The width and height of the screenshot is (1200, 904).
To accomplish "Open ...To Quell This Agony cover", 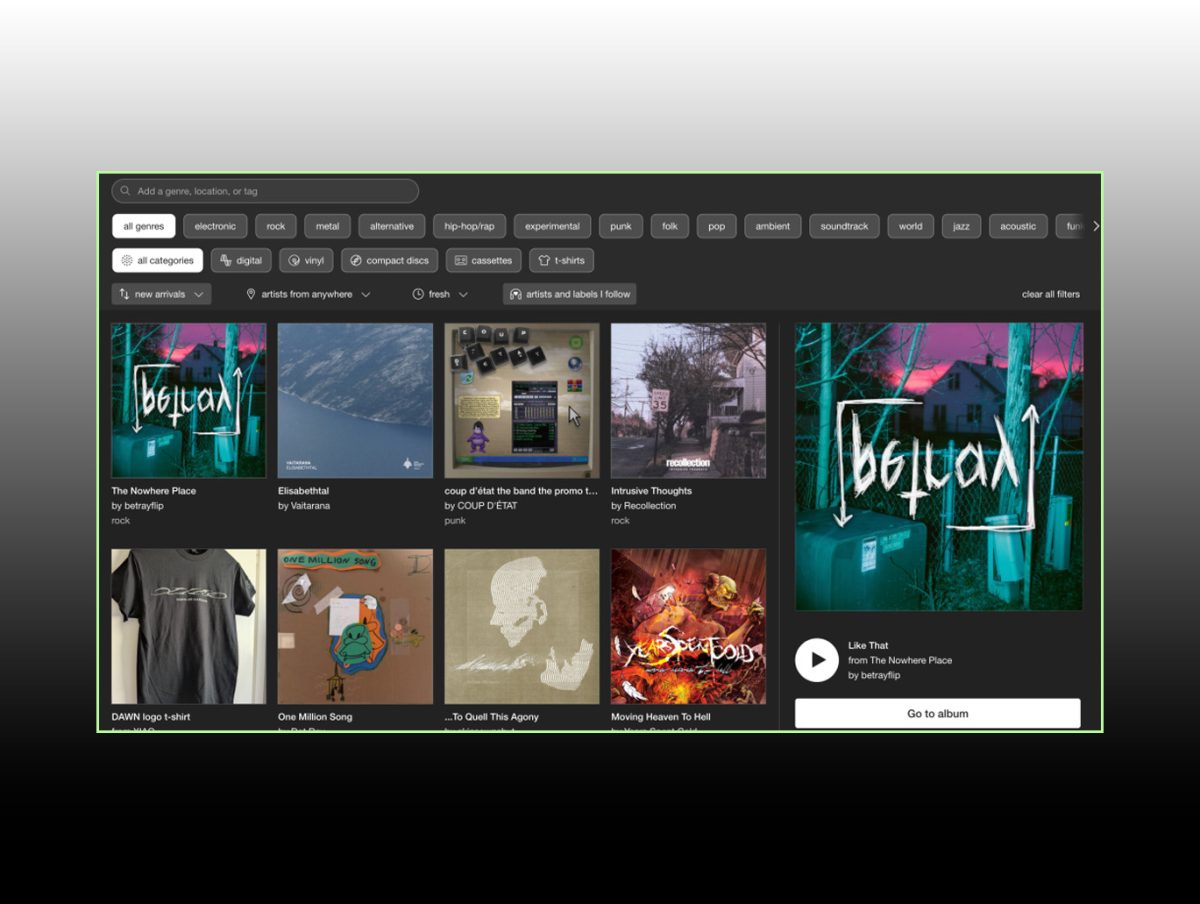I will pyautogui.click(x=522, y=626).
